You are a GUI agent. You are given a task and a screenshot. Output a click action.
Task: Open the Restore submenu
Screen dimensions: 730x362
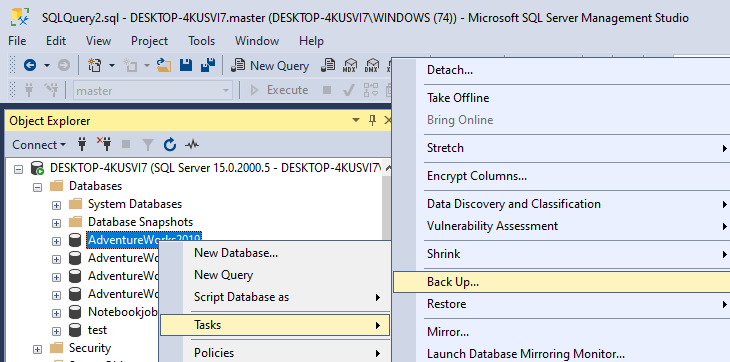pos(561,304)
